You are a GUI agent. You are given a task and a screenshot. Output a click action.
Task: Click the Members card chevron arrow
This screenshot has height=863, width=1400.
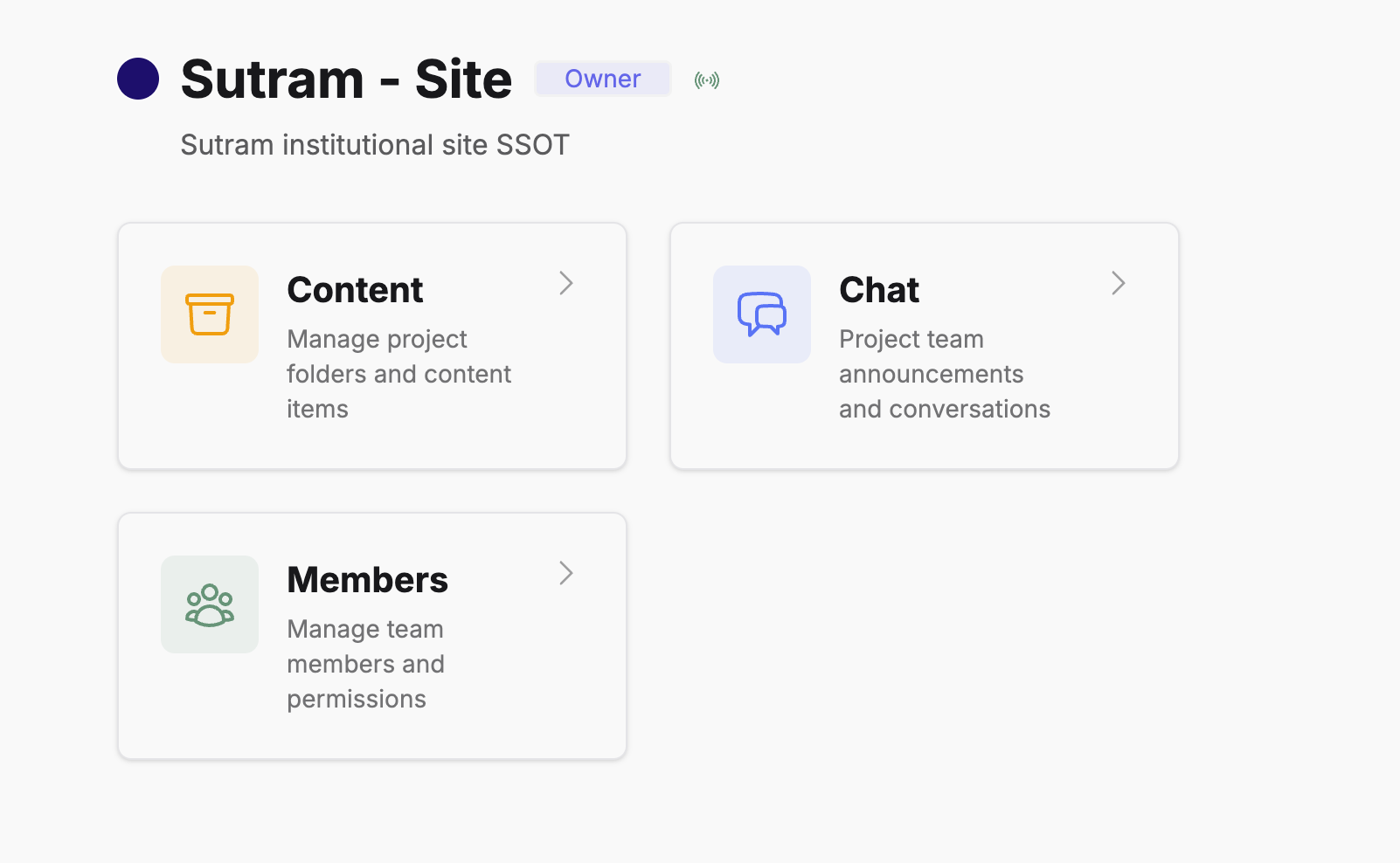pyautogui.click(x=566, y=573)
